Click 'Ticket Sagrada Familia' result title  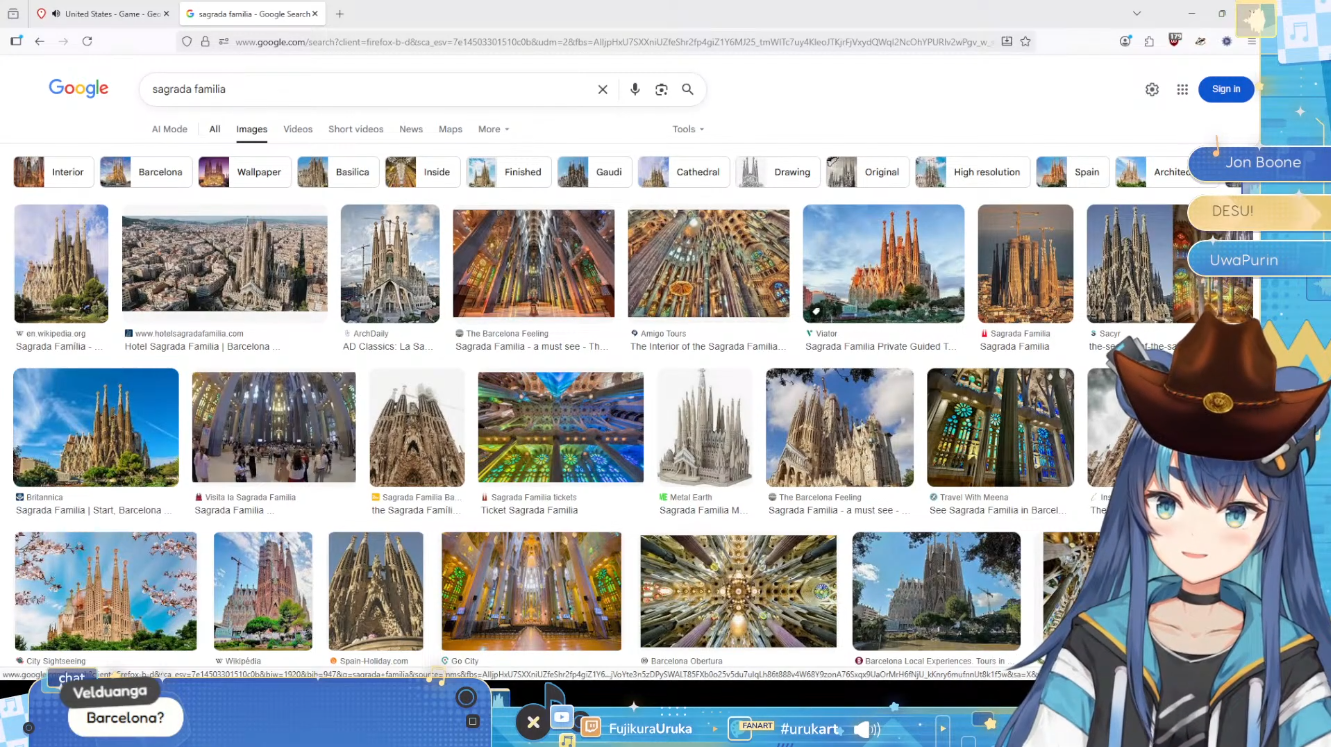coord(529,510)
